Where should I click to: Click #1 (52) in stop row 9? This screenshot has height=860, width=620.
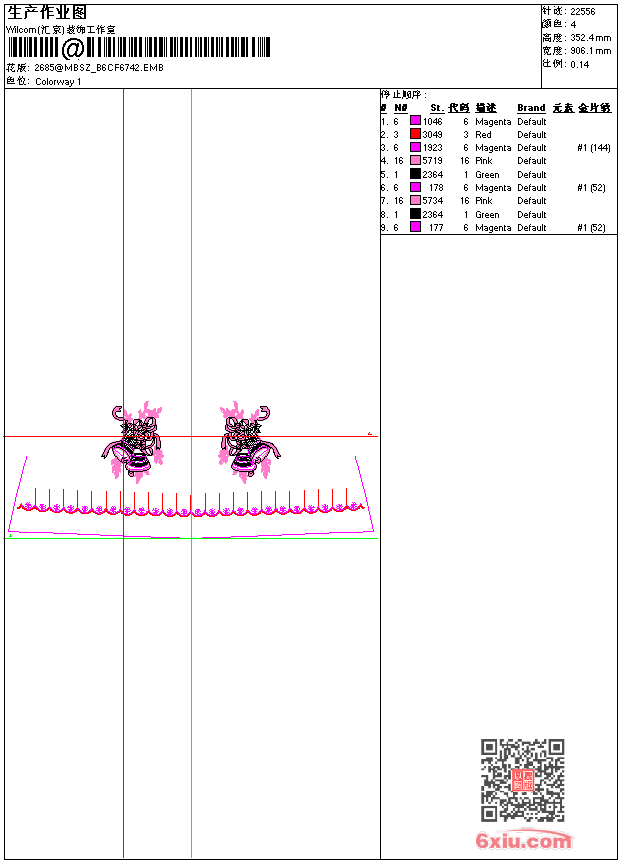tap(591, 228)
